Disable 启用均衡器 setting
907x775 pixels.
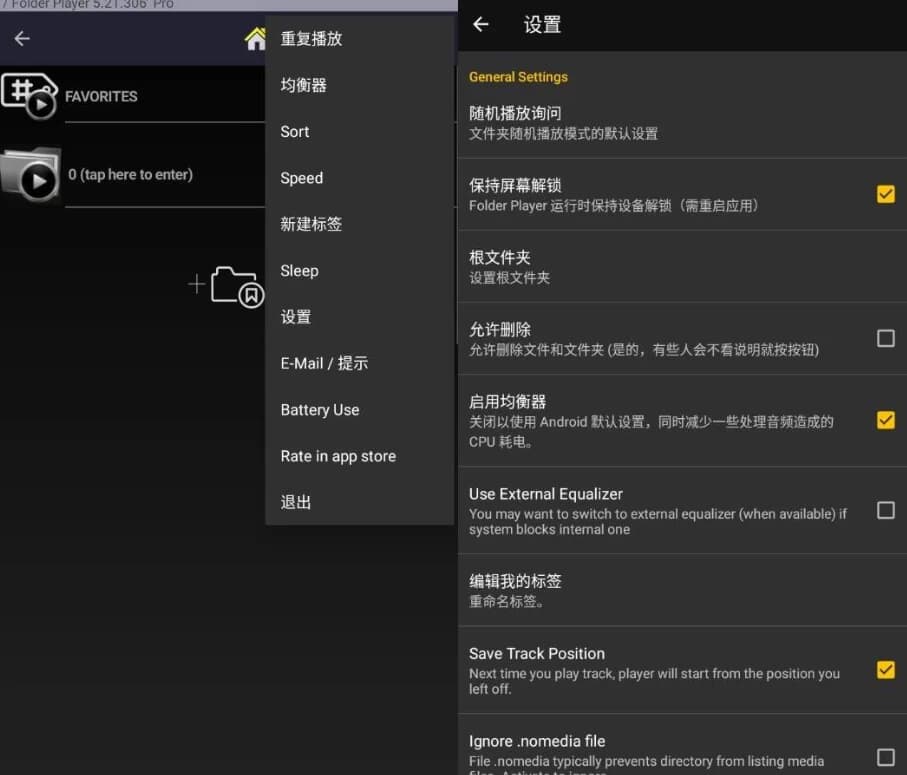885,420
